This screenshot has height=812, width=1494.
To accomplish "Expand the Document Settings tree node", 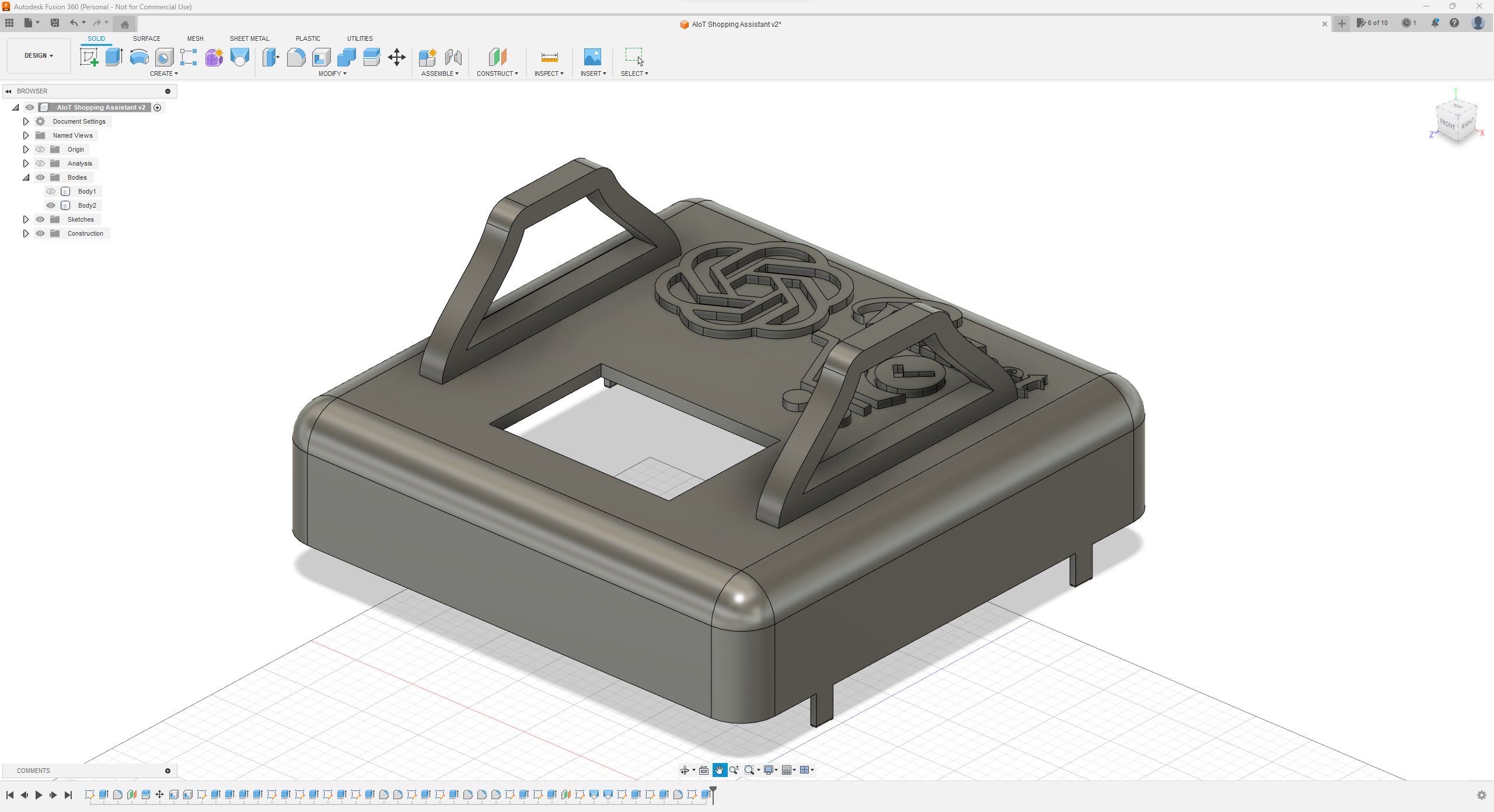I will pos(26,121).
